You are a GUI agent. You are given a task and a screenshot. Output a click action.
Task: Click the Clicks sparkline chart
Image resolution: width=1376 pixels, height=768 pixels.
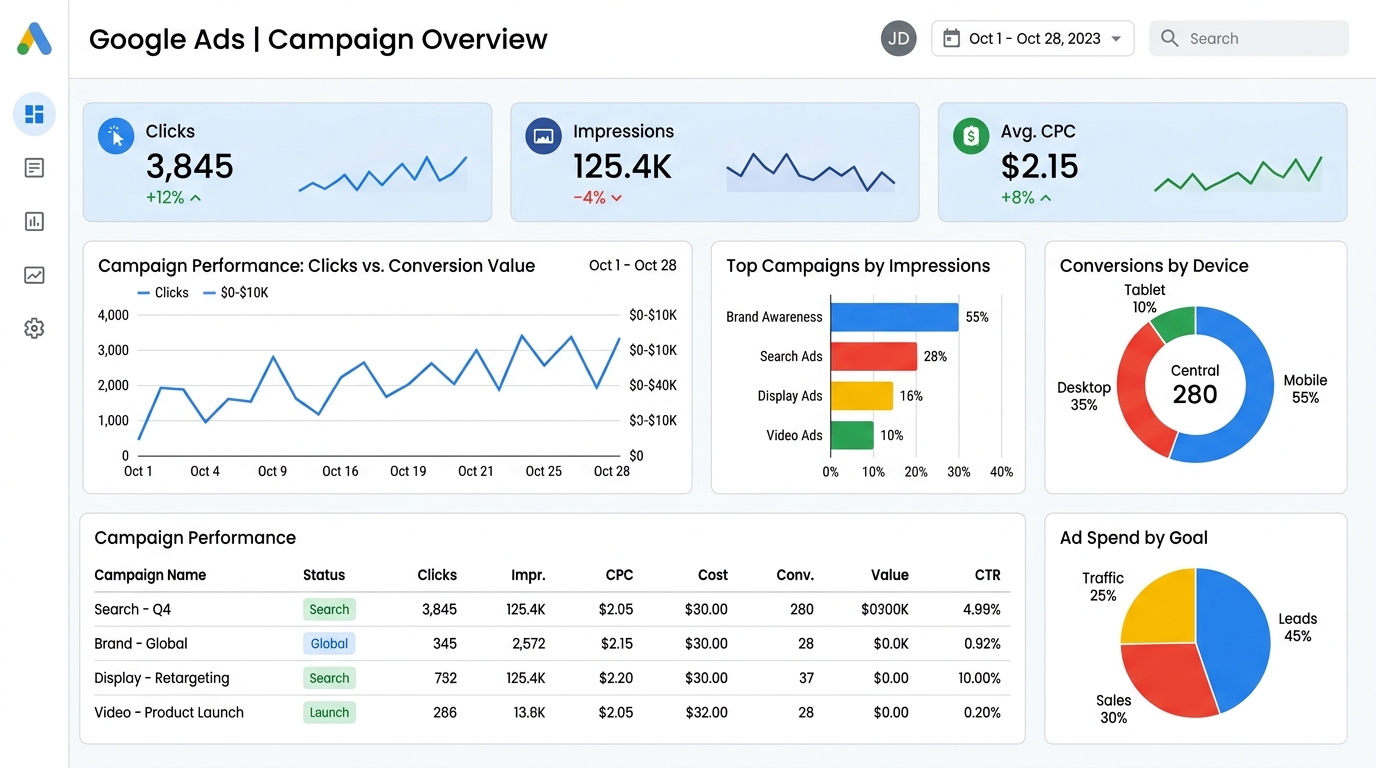click(x=383, y=173)
